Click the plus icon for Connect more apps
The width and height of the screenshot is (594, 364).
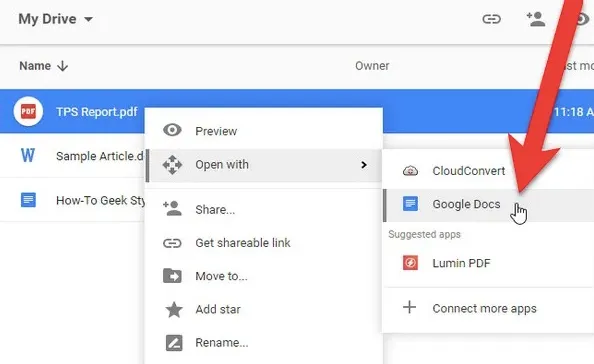tap(410, 307)
